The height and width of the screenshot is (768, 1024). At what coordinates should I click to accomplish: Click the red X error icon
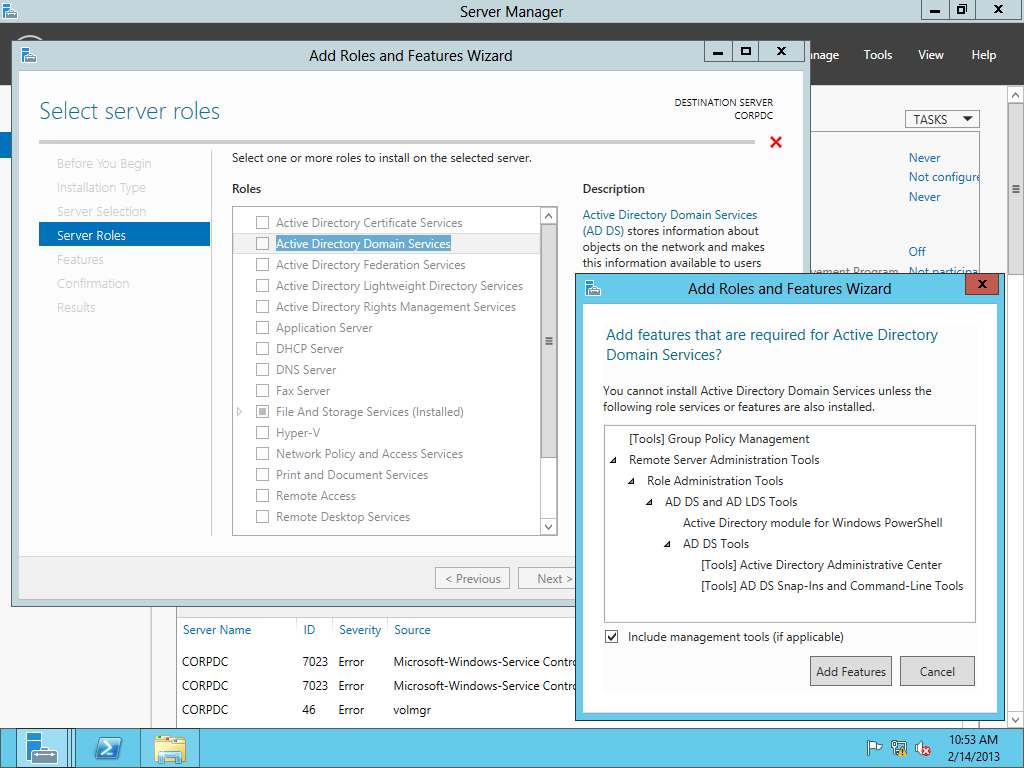pos(776,142)
